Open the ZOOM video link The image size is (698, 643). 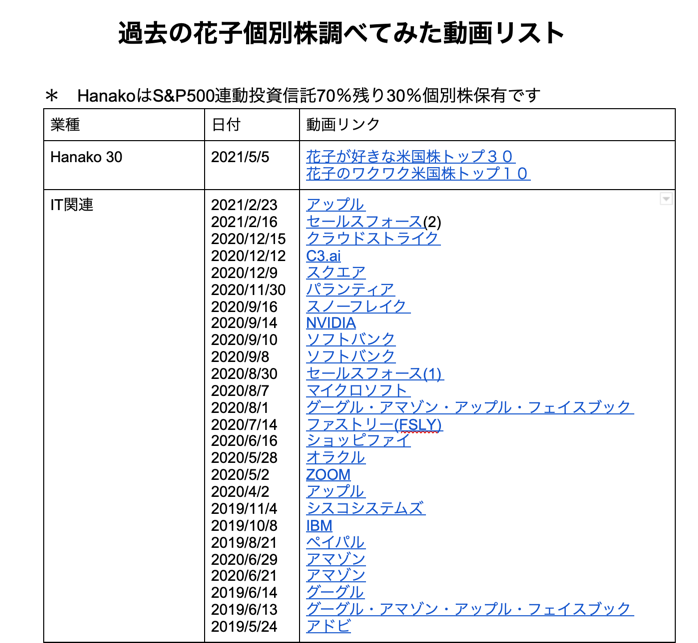328,475
